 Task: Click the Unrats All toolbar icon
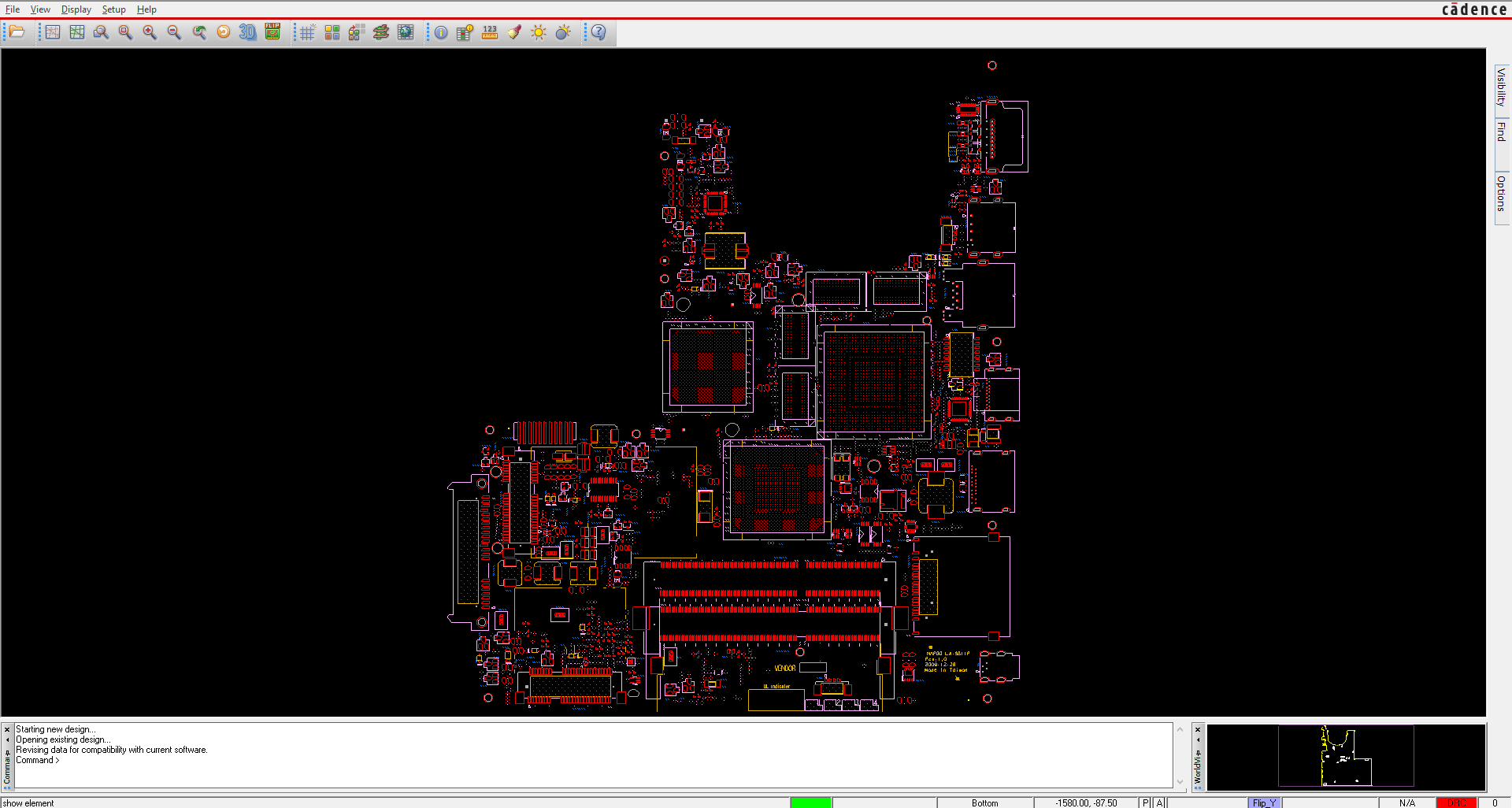[52, 32]
